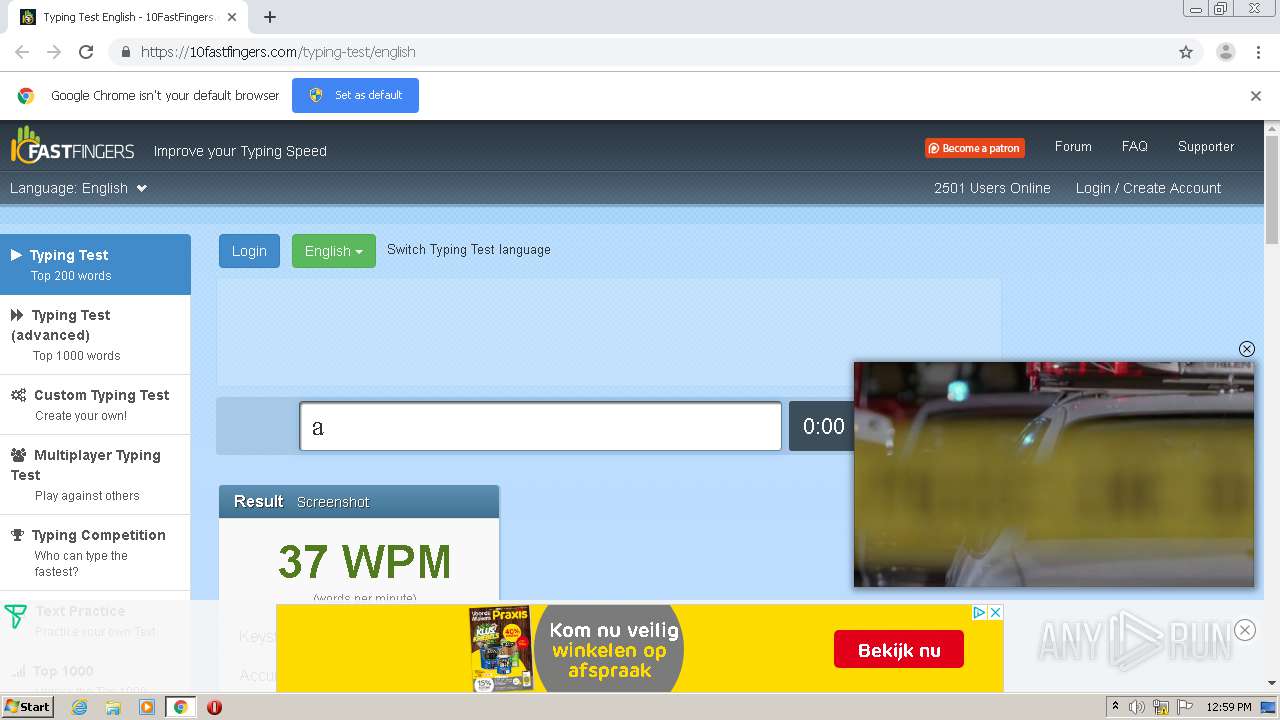Close the bottom overlay with round X

tap(1245, 630)
